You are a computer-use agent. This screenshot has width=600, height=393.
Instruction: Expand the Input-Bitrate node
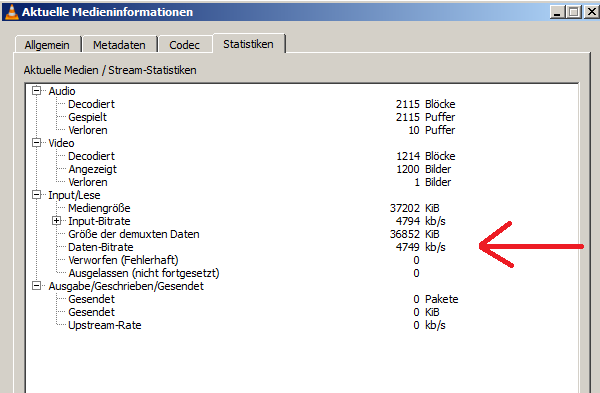[x=56, y=221]
